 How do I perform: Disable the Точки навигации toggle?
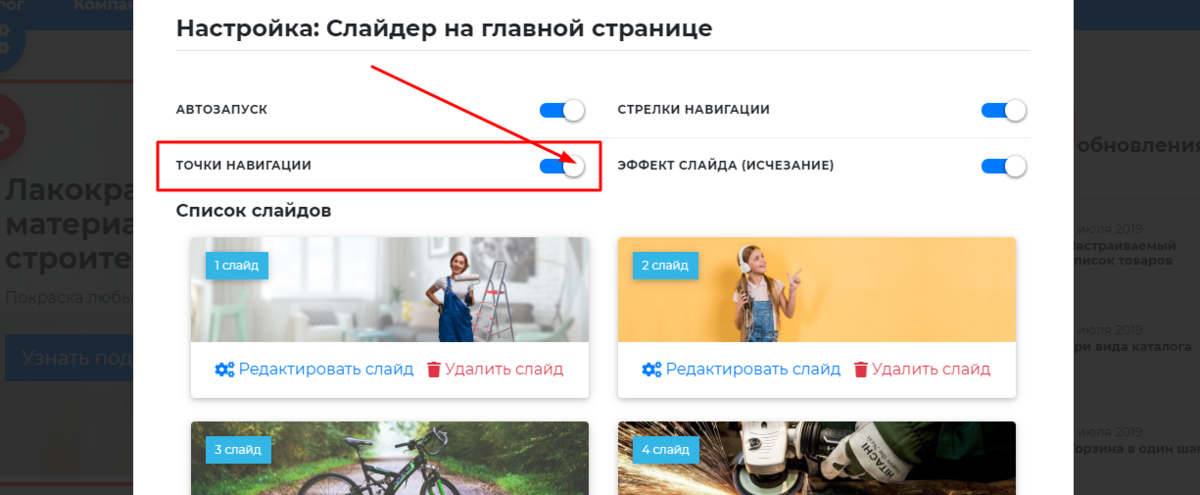[561, 166]
